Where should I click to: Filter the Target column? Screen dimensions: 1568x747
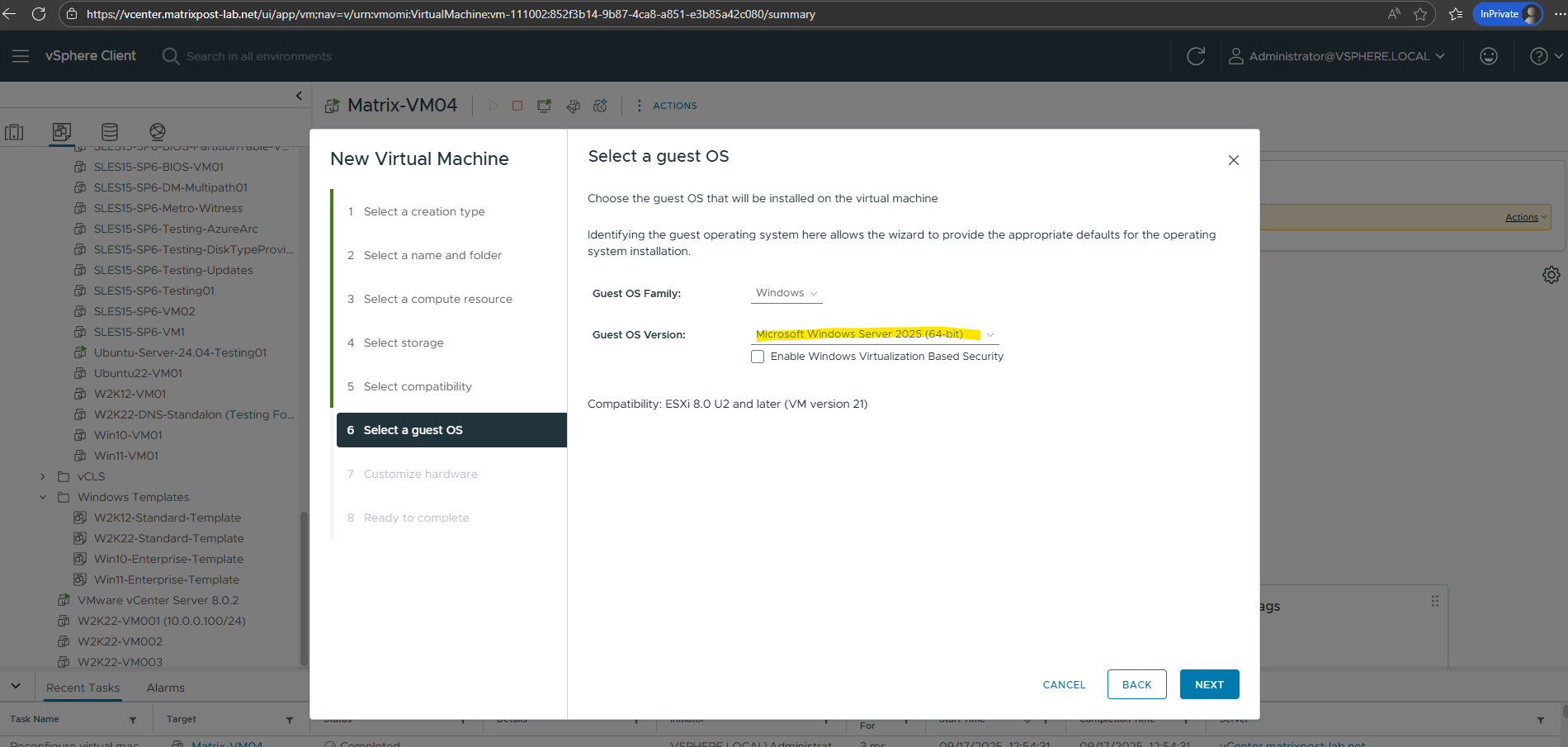[290, 721]
